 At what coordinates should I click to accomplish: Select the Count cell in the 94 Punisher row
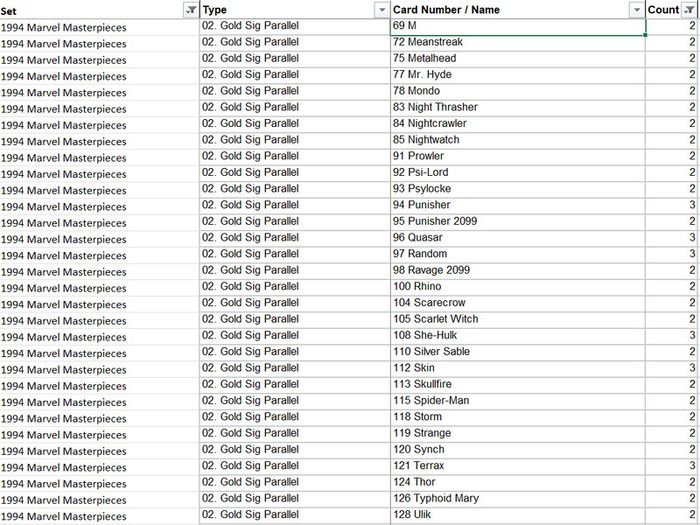(672, 205)
